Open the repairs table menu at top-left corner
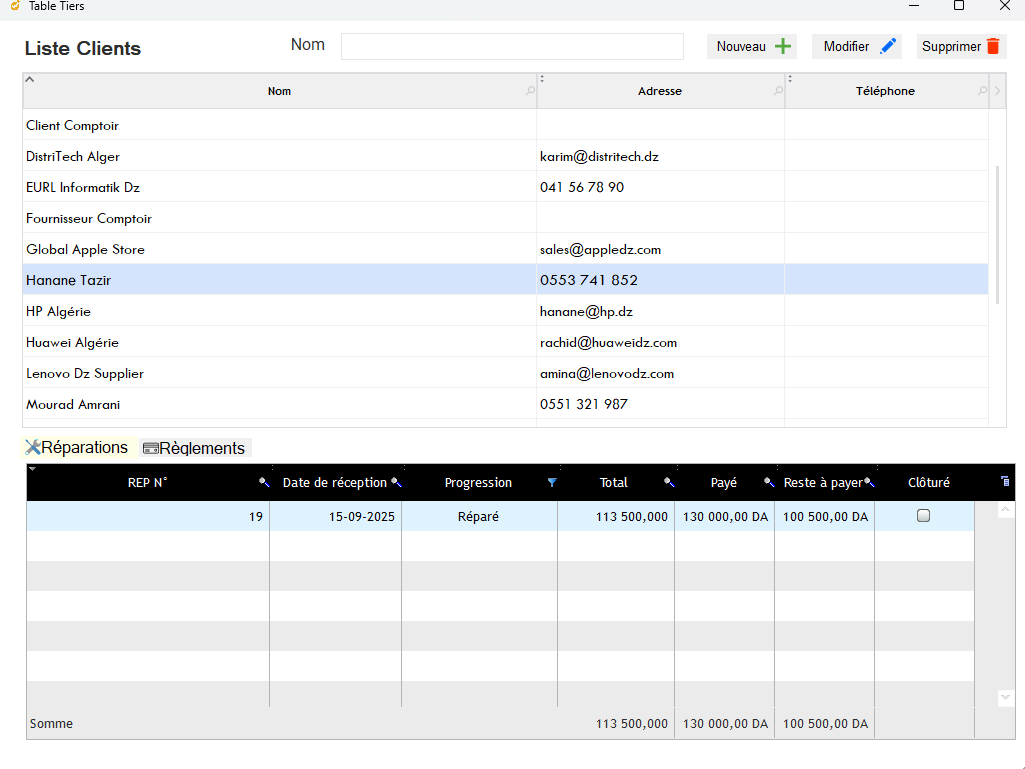This screenshot has height=769, width=1025. (31, 469)
